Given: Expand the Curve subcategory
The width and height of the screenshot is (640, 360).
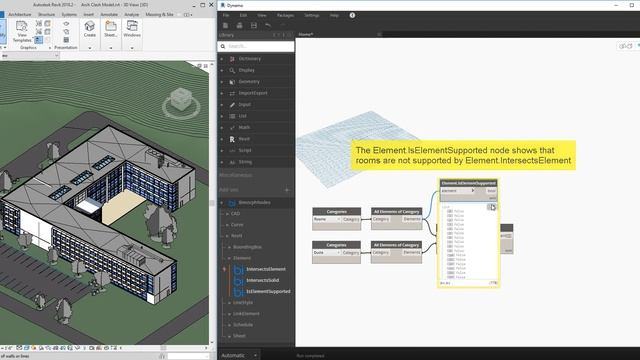Looking at the screenshot, I should (227, 224).
